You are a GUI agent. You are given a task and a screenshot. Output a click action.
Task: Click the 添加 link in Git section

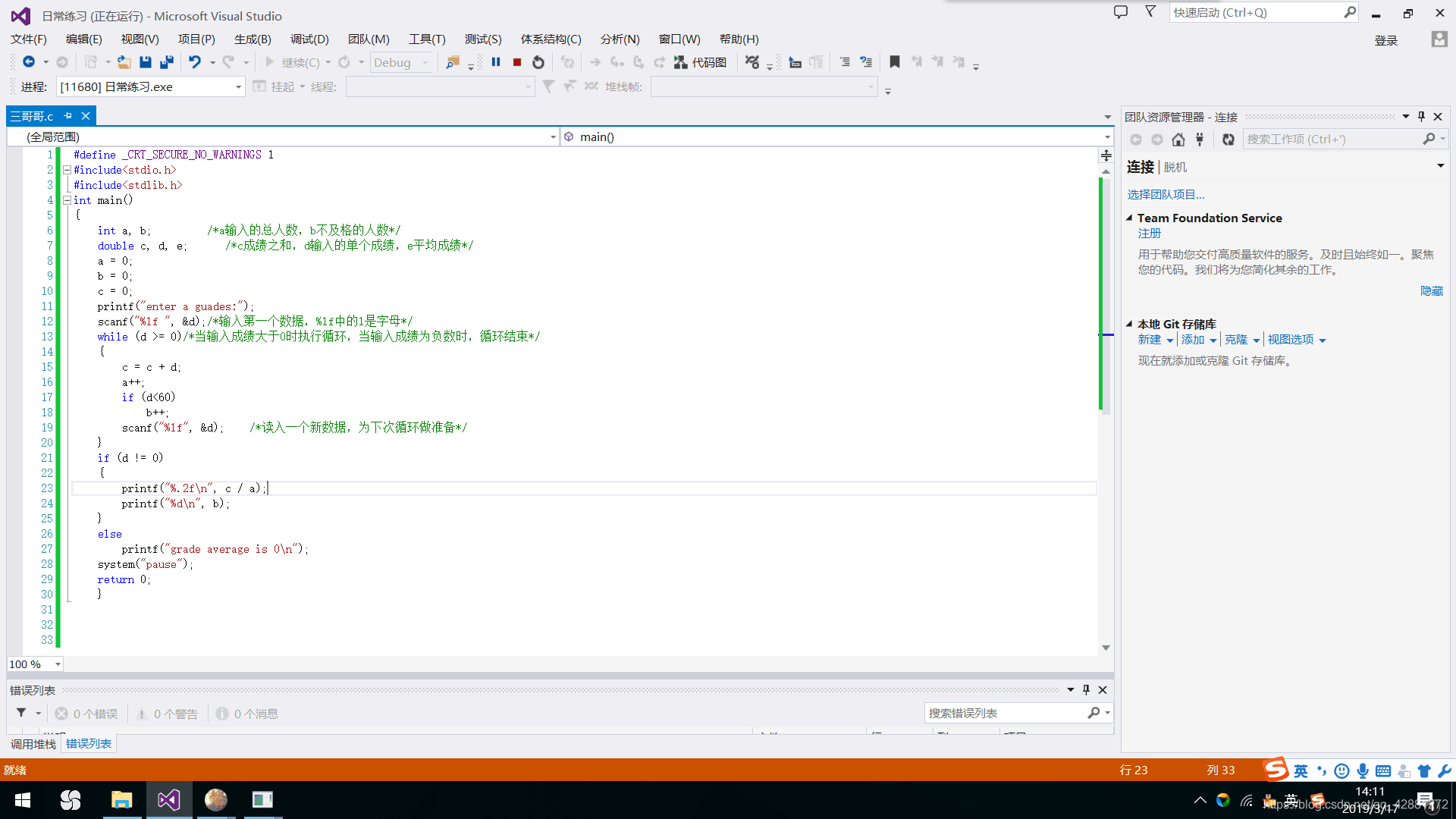[x=1193, y=340]
